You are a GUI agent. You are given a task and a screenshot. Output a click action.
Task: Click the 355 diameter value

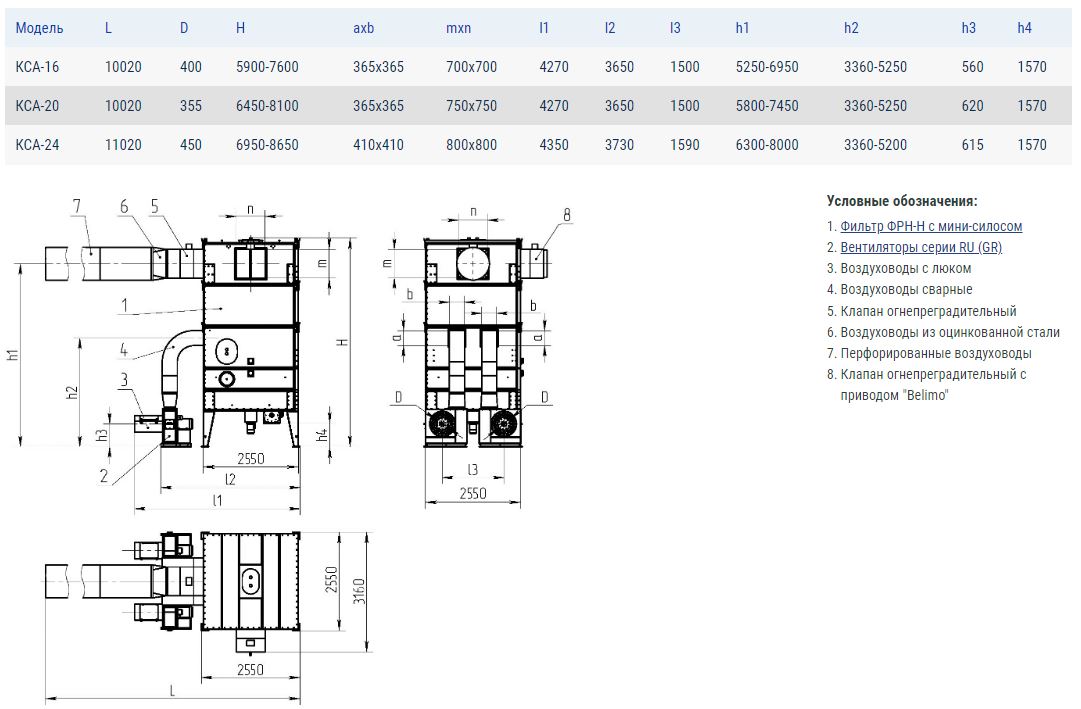[191, 106]
